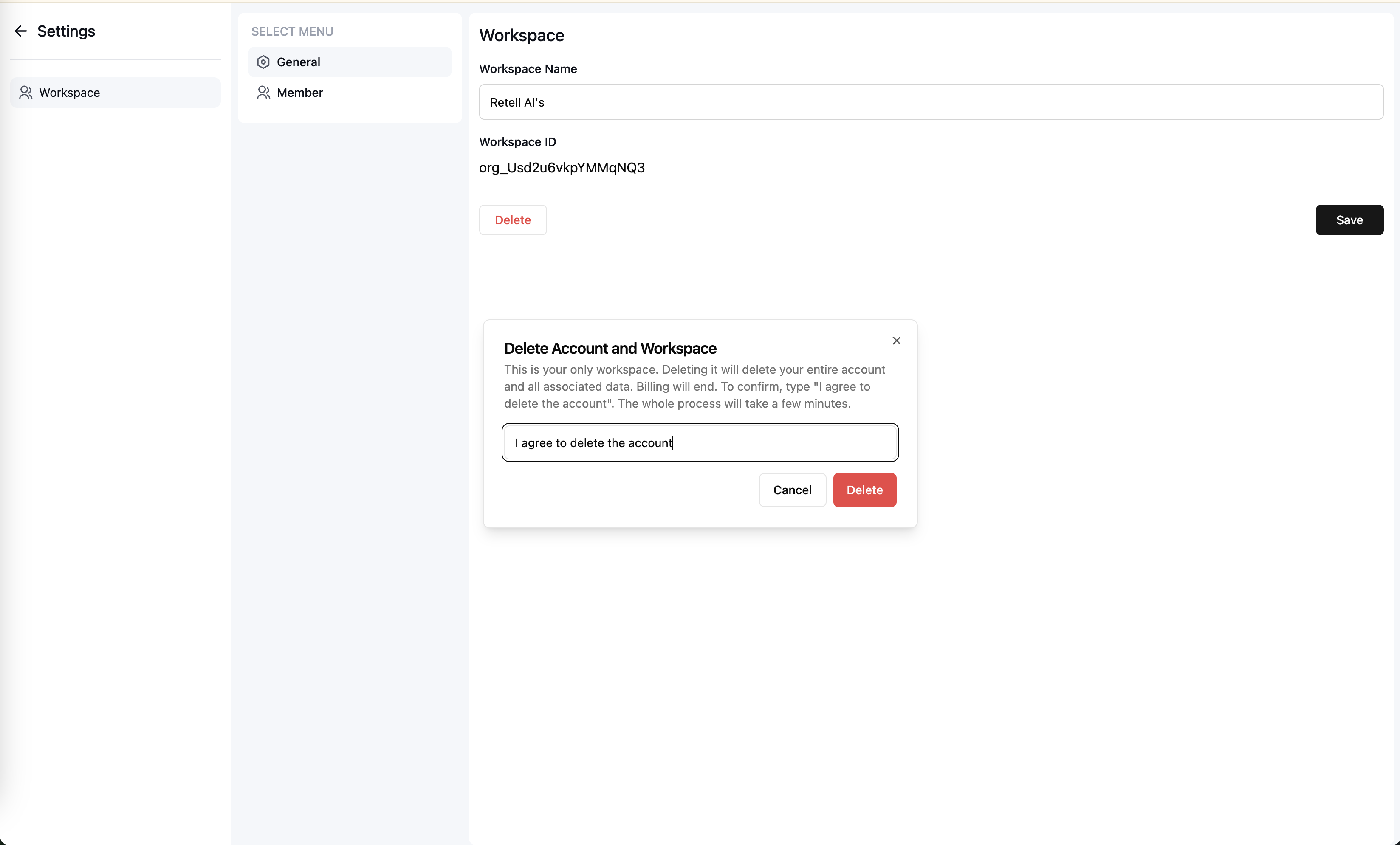Click the General gear hexagon icon
The image size is (1400, 845).
[263, 62]
